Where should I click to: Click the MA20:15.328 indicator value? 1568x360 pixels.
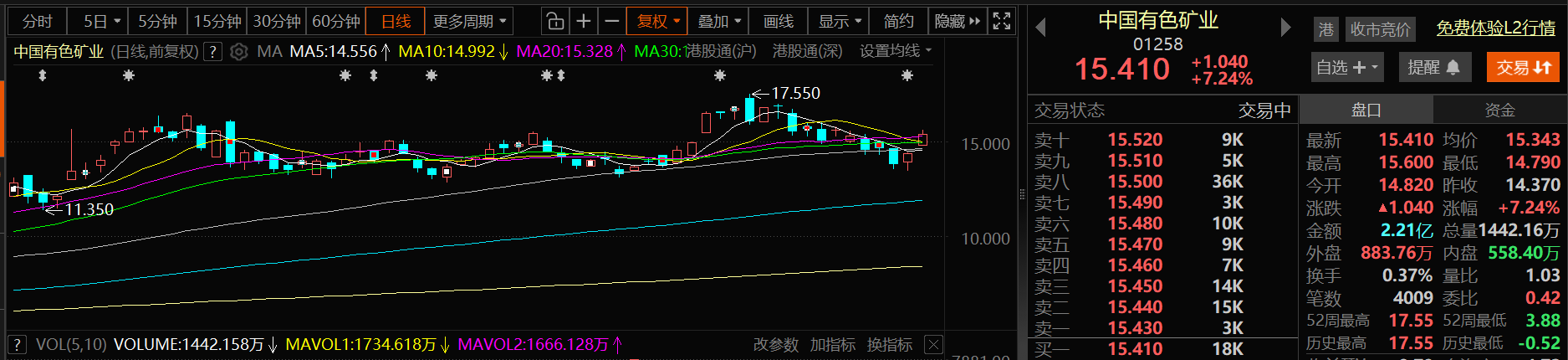coord(564,51)
